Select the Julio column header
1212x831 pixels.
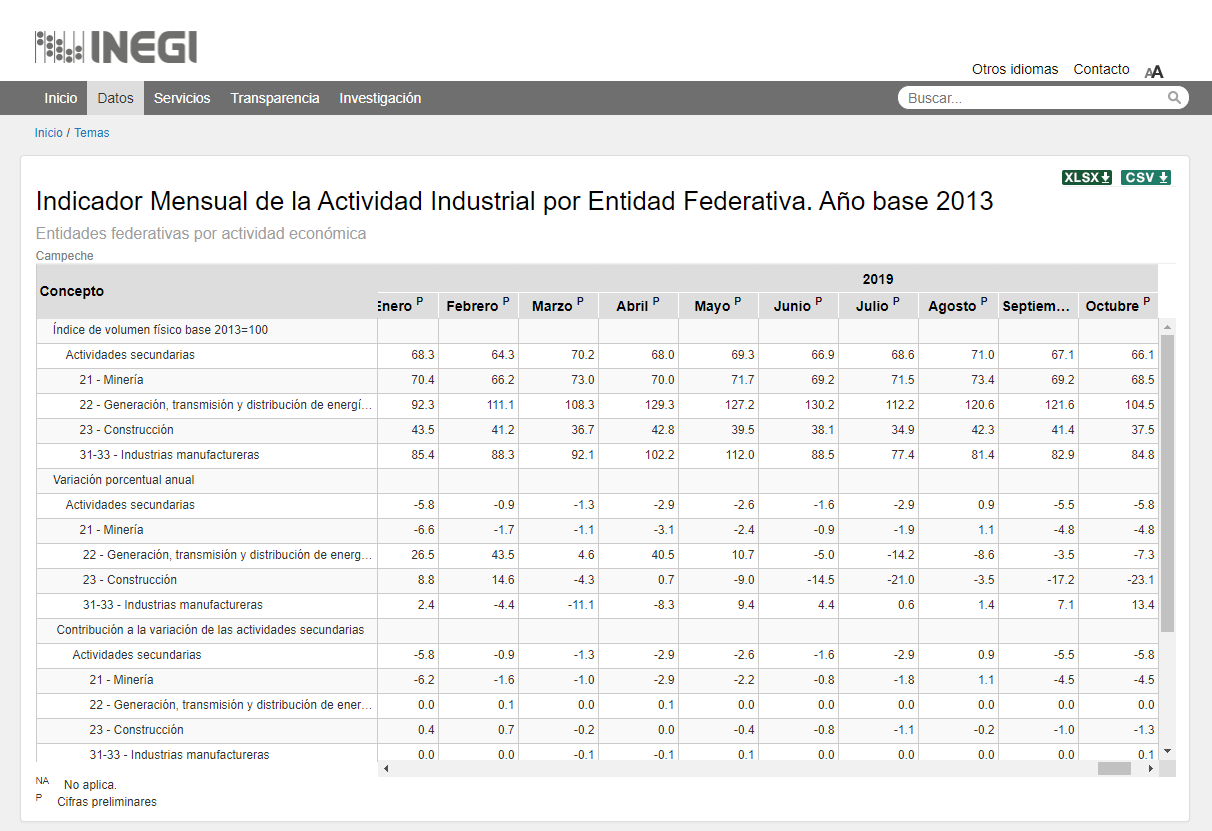pyautogui.click(x=878, y=306)
